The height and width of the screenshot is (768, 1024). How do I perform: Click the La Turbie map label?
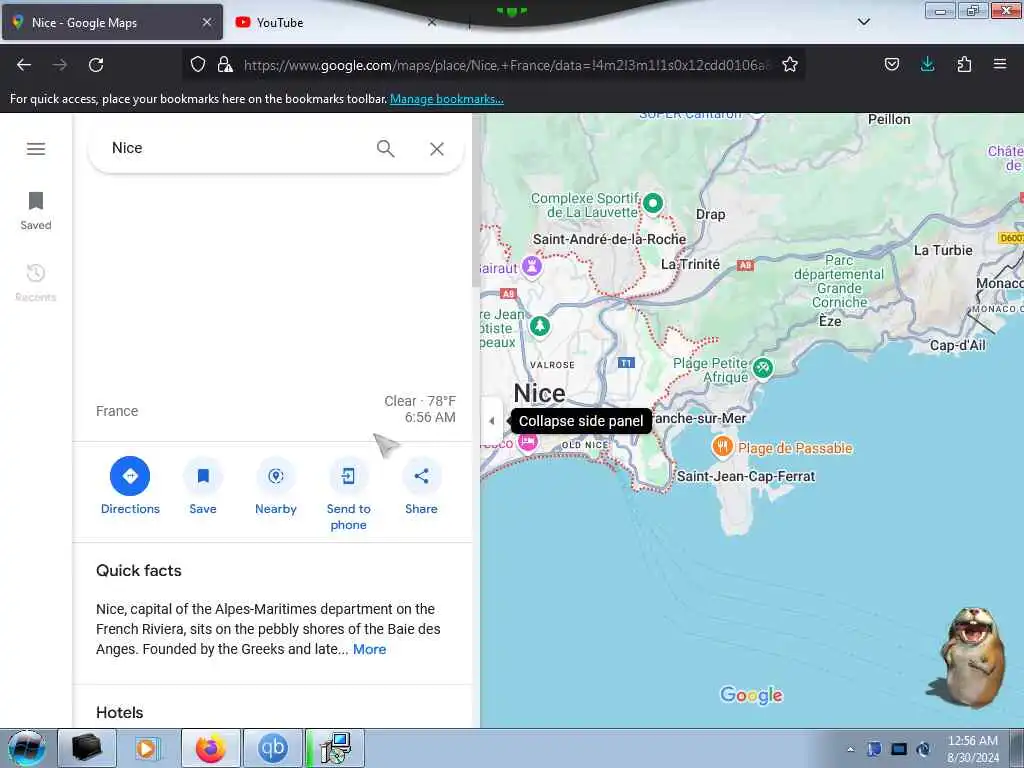943,250
